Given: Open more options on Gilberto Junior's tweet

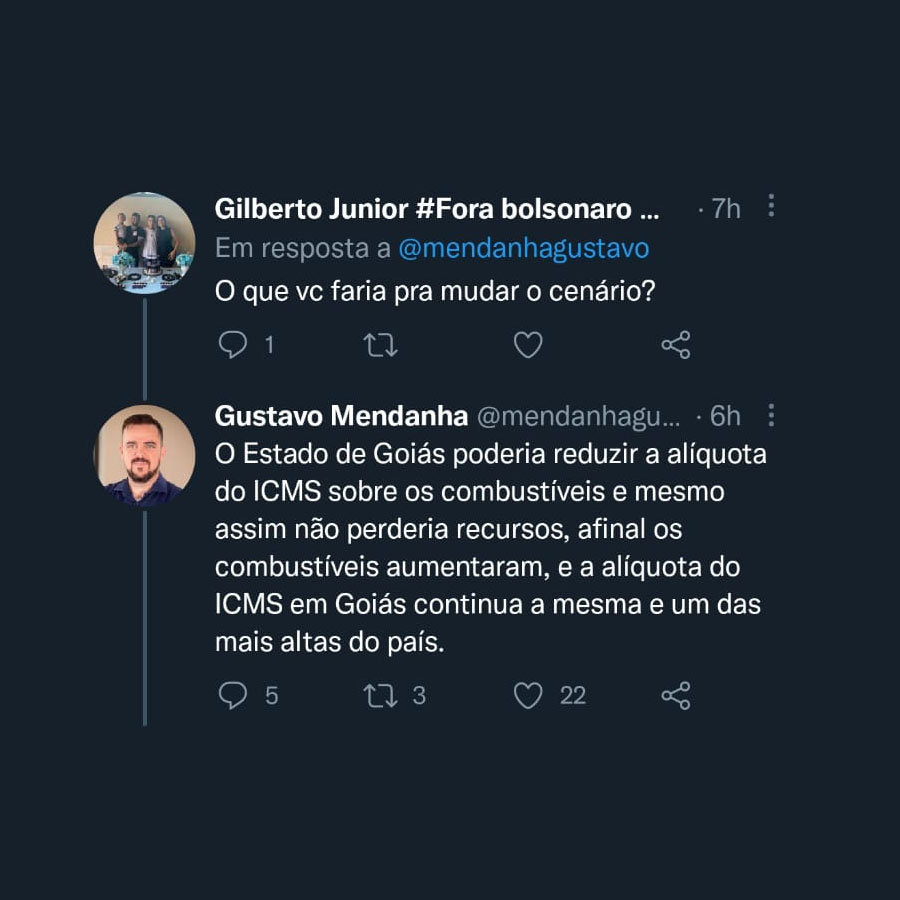Looking at the screenshot, I should (x=771, y=207).
